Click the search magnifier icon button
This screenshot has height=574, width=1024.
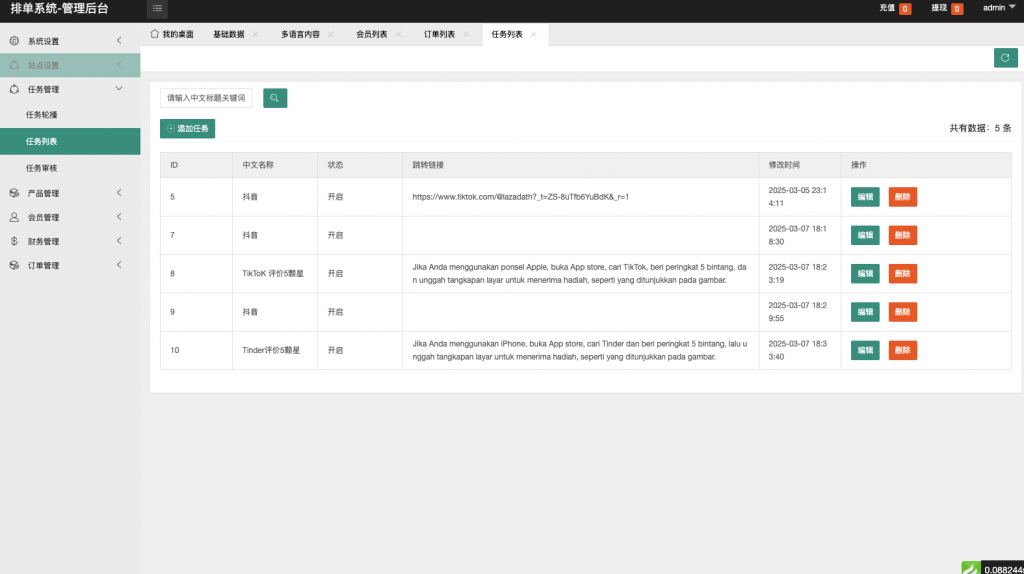[275, 98]
